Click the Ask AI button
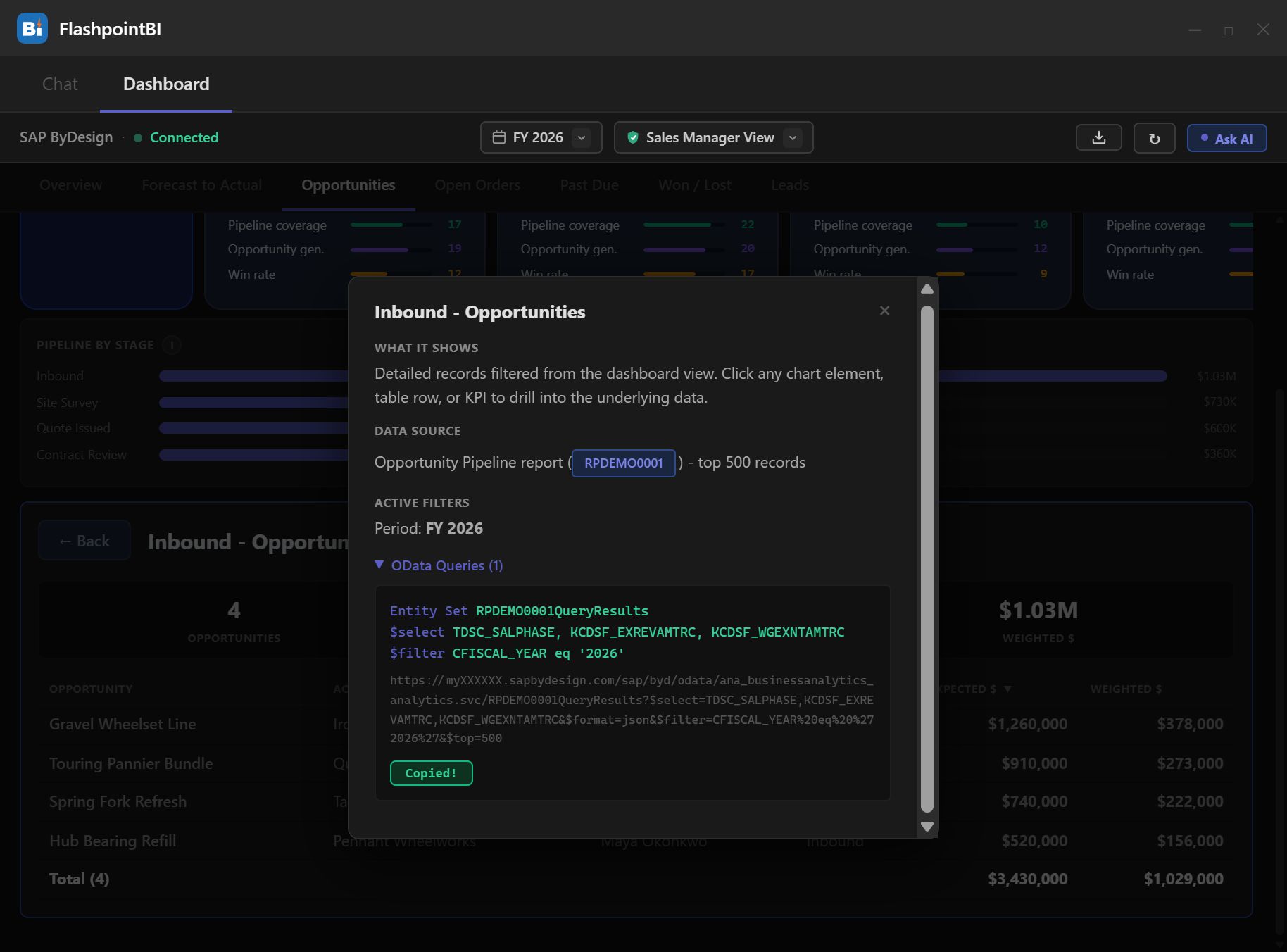 pos(1226,138)
